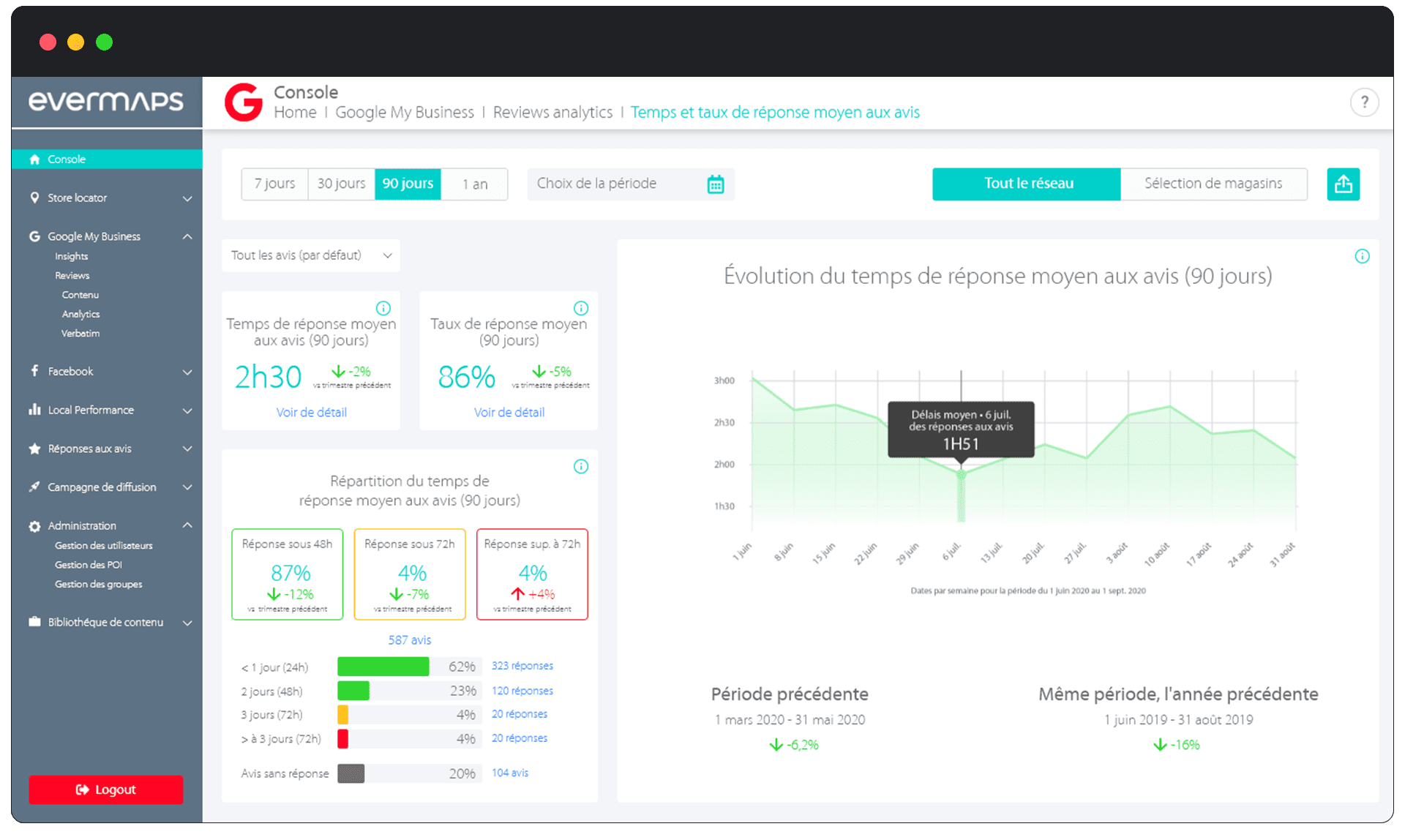Click the info icon on Taux de réponse card
1405x840 pixels.
pyautogui.click(x=580, y=308)
